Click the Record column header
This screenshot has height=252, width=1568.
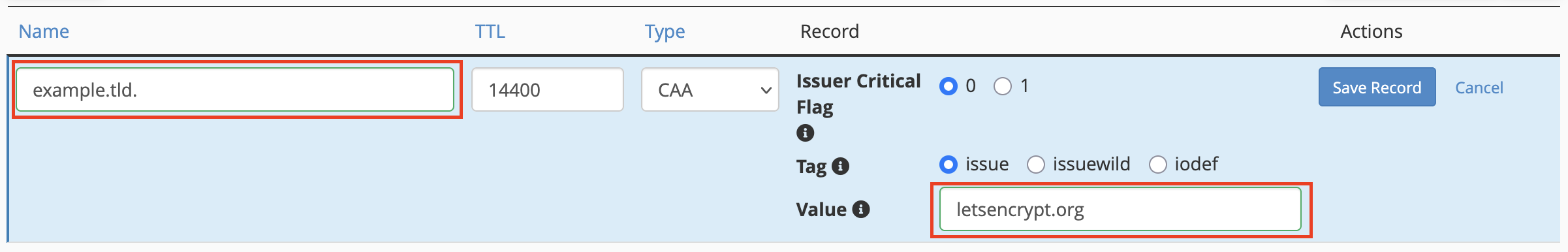[829, 31]
